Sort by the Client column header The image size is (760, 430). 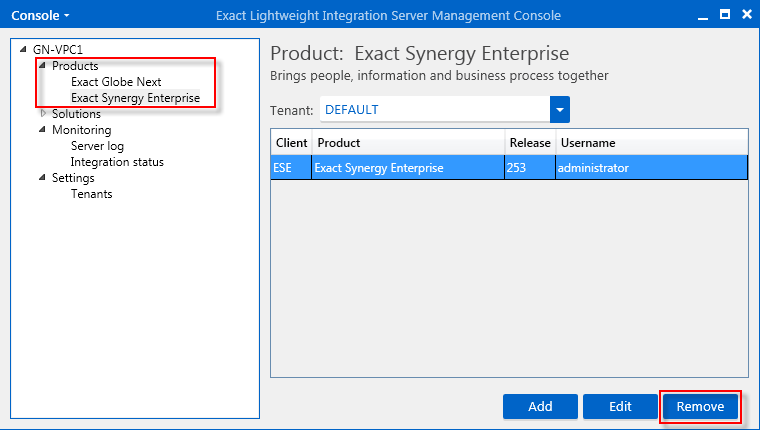291,143
